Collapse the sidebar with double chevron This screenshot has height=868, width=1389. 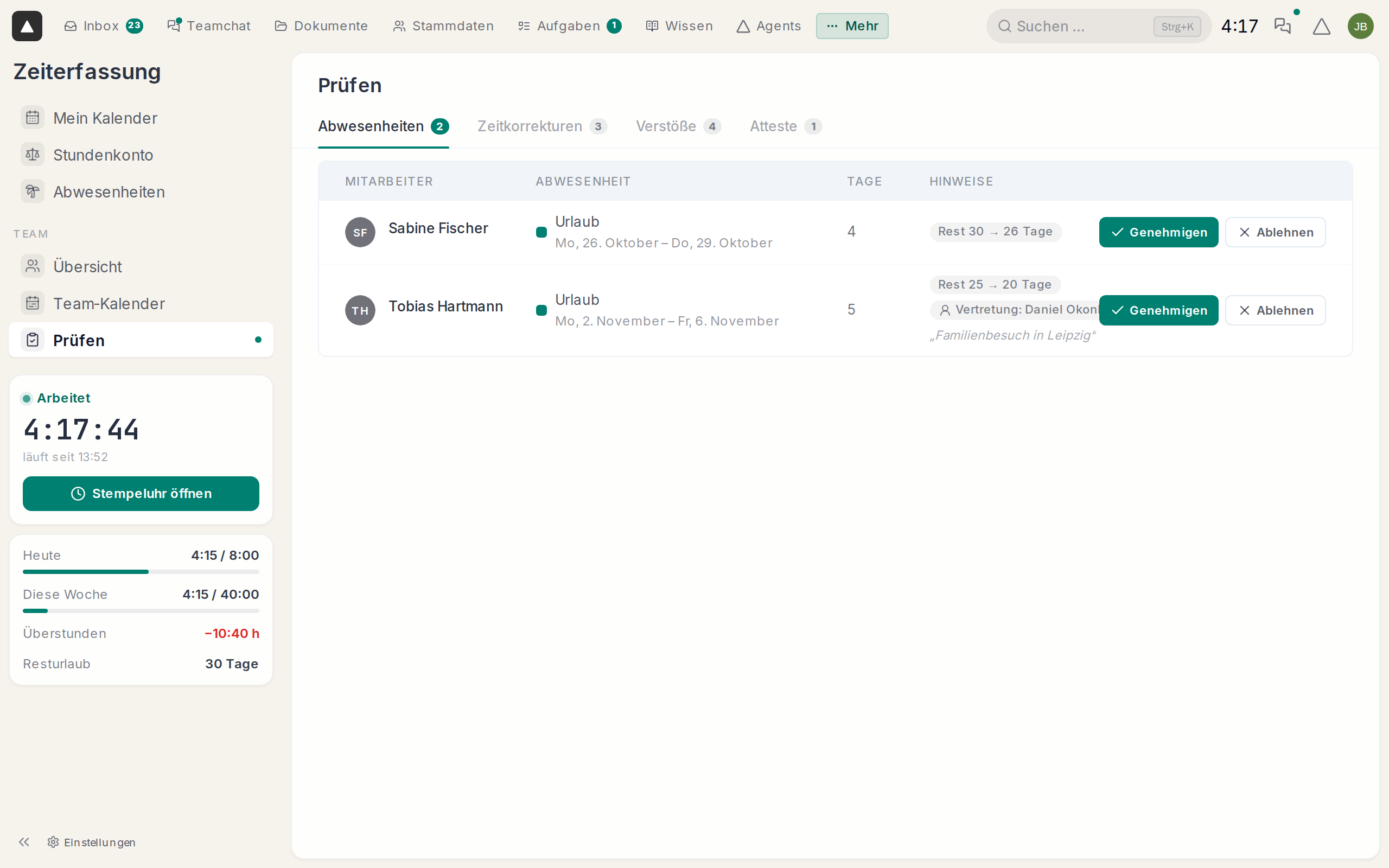pyautogui.click(x=23, y=842)
